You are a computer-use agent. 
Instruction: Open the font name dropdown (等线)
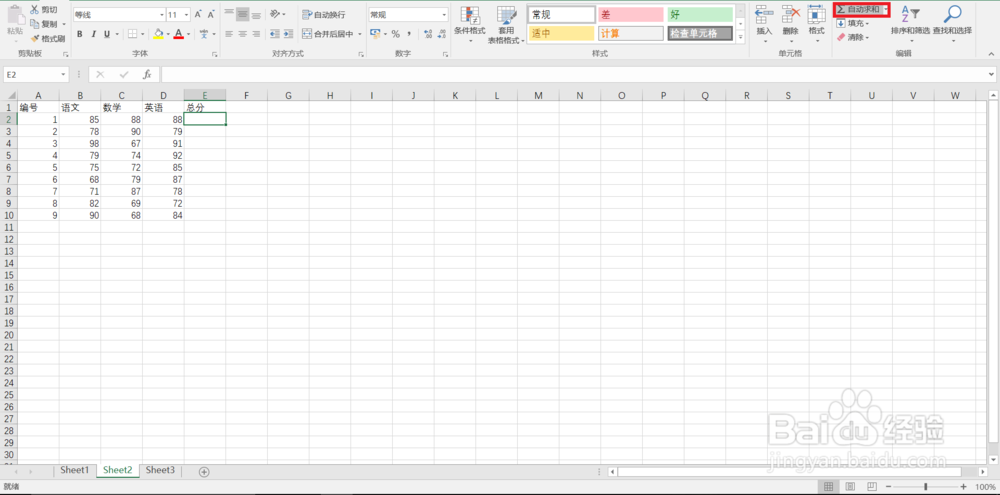(x=161, y=15)
